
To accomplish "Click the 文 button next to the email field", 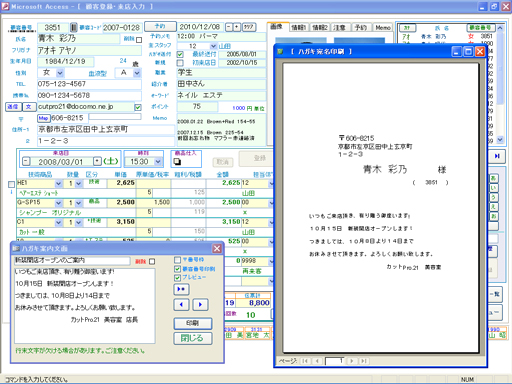I will [29, 107].
